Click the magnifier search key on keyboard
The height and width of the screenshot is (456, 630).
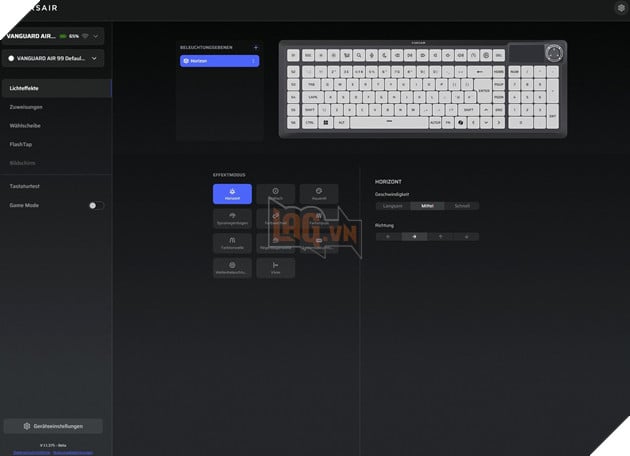(x=359, y=55)
